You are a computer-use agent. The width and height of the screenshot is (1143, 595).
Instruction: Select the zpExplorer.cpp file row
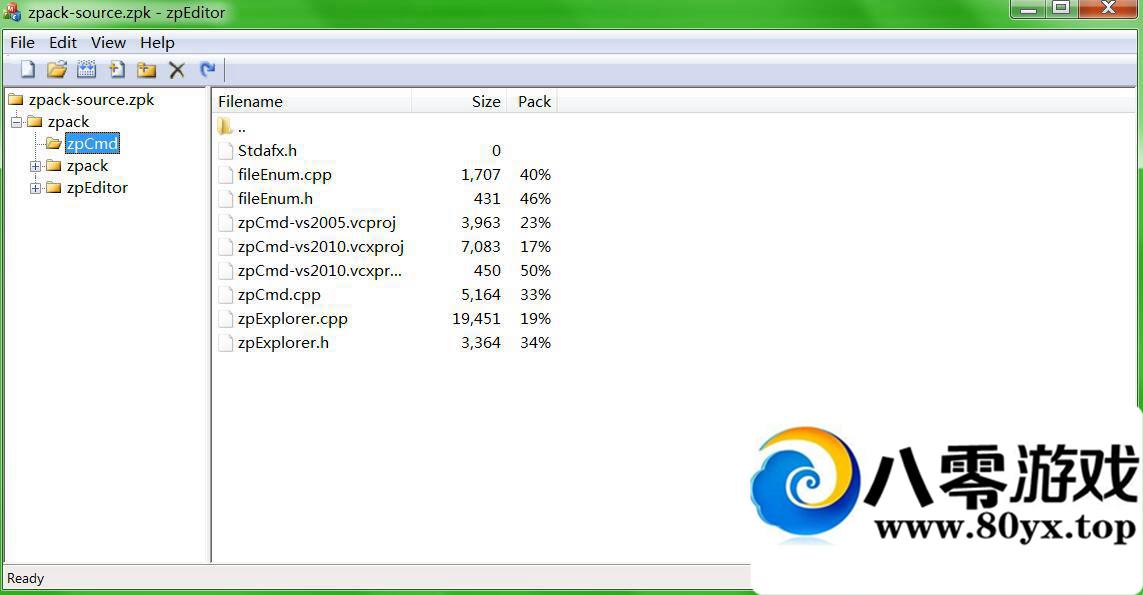(292, 319)
